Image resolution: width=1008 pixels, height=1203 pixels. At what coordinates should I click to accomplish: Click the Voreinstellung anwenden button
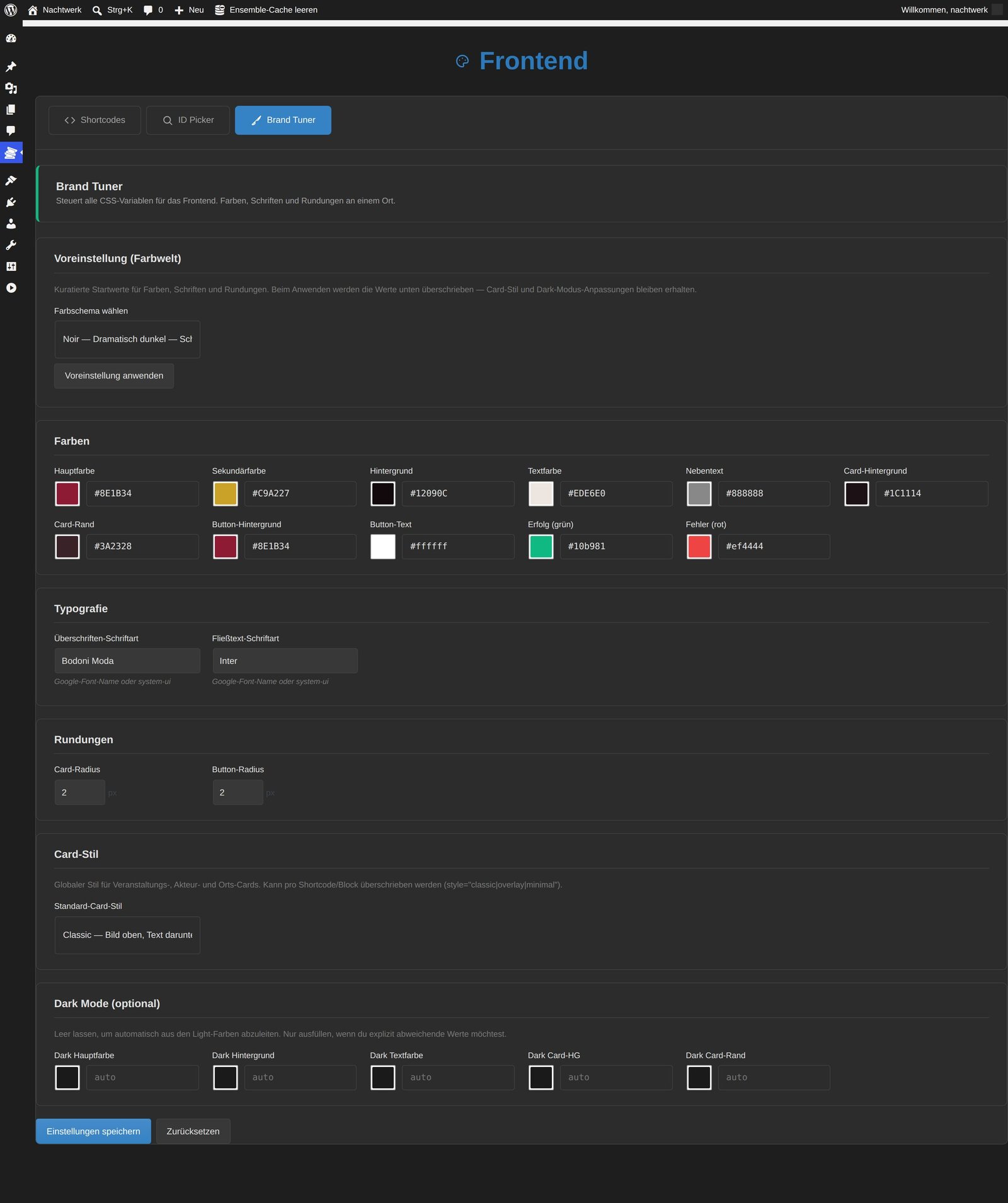[x=114, y=376]
